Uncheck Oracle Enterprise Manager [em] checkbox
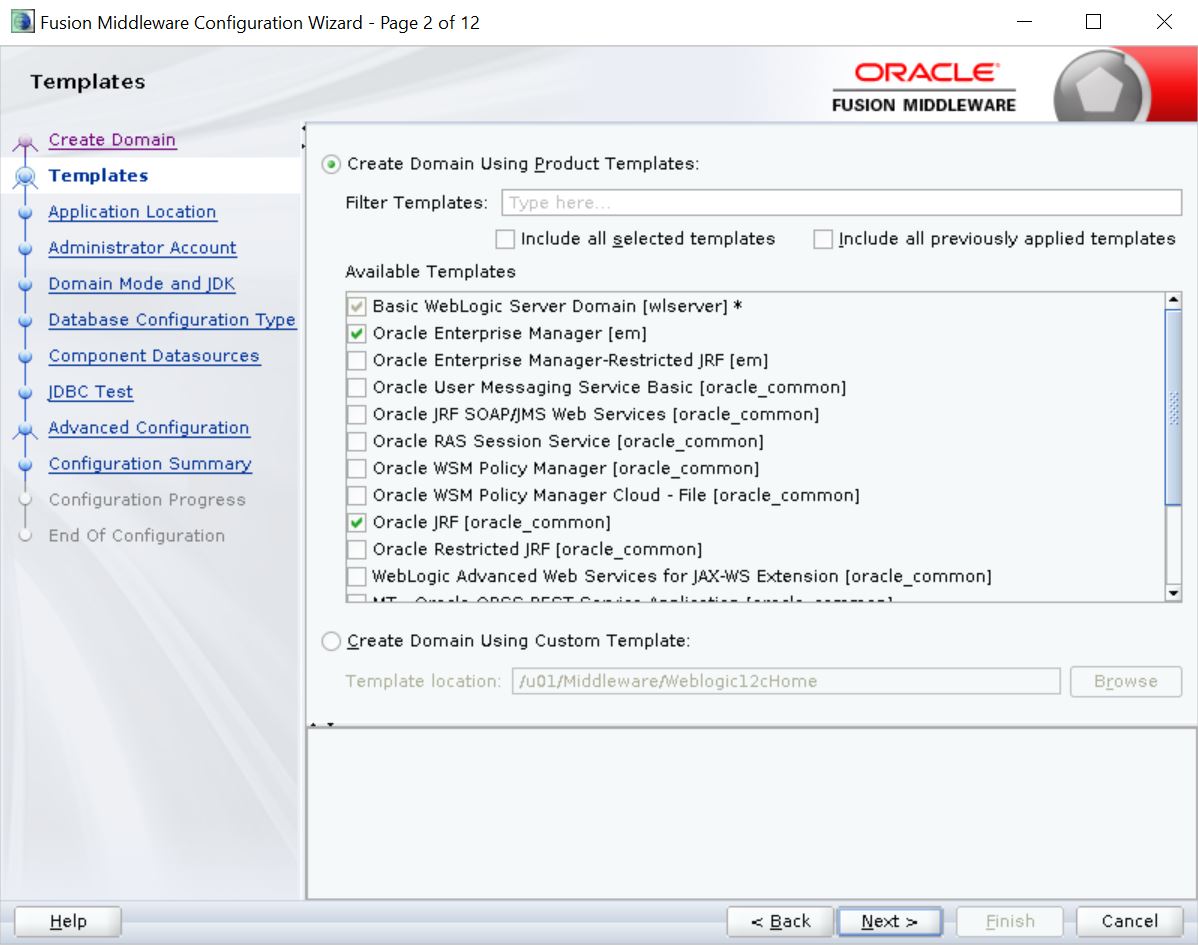1198x945 pixels. click(356, 334)
